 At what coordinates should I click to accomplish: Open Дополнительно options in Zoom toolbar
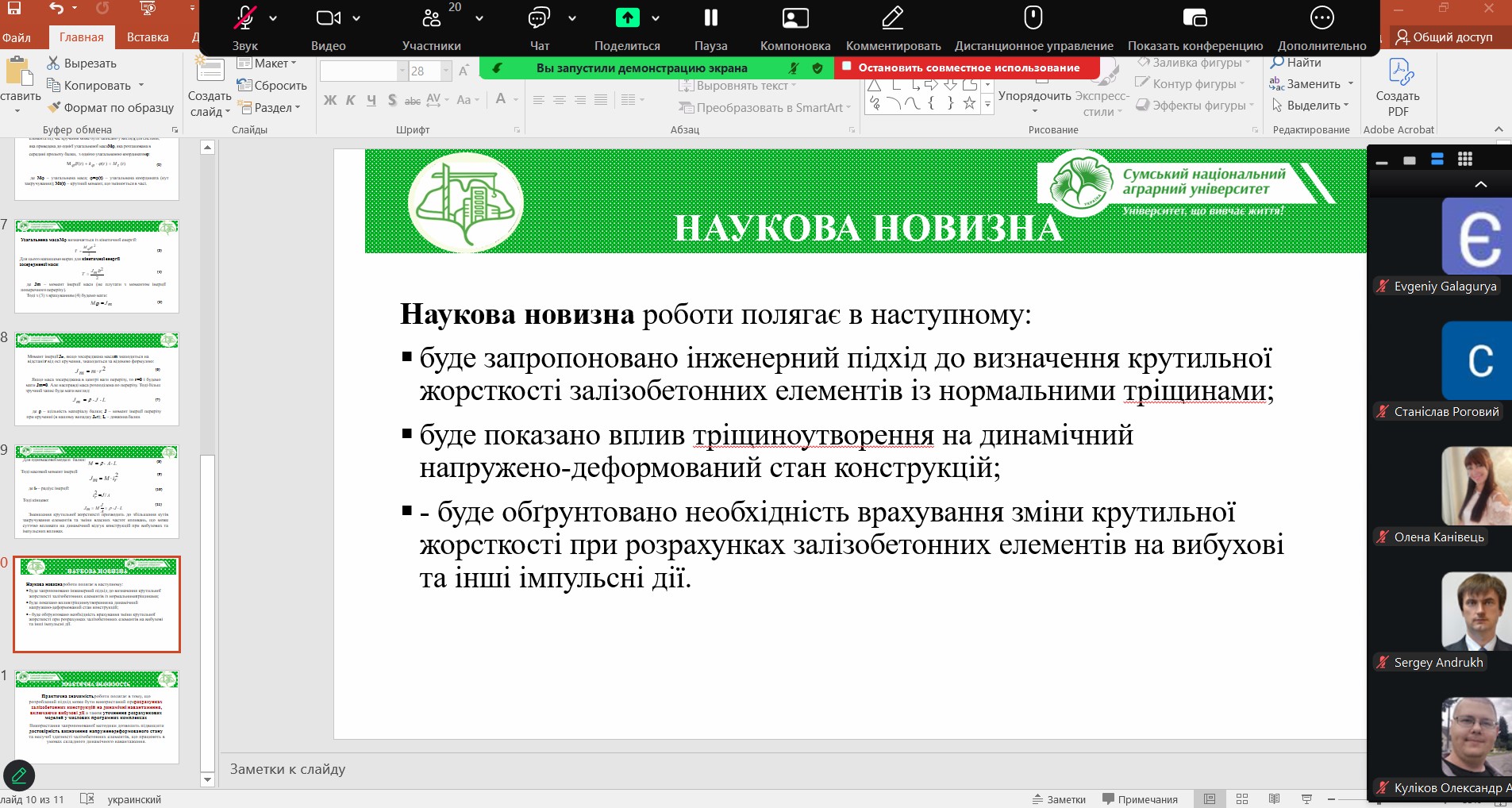1322,18
